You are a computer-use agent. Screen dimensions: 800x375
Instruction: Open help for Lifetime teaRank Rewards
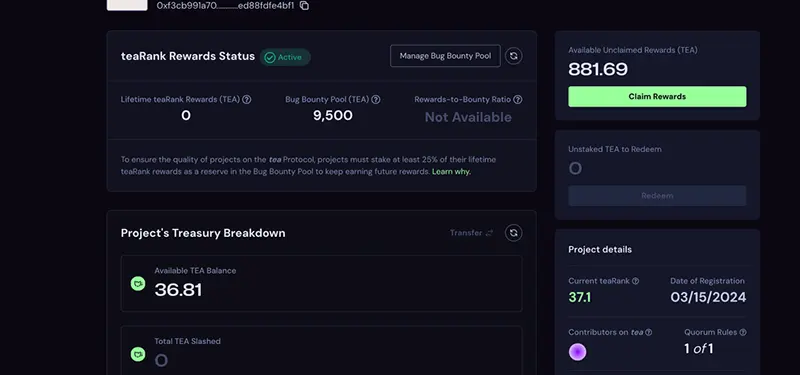(246, 99)
